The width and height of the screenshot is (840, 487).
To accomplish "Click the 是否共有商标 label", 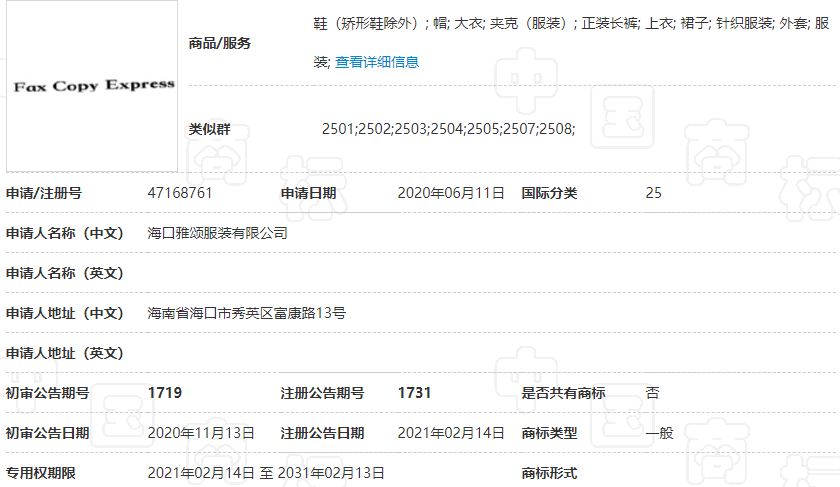I will click(564, 393).
